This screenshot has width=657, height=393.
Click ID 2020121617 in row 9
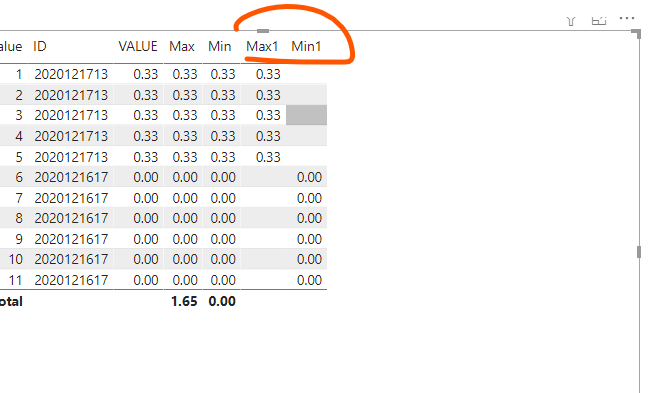tap(71, 239)
